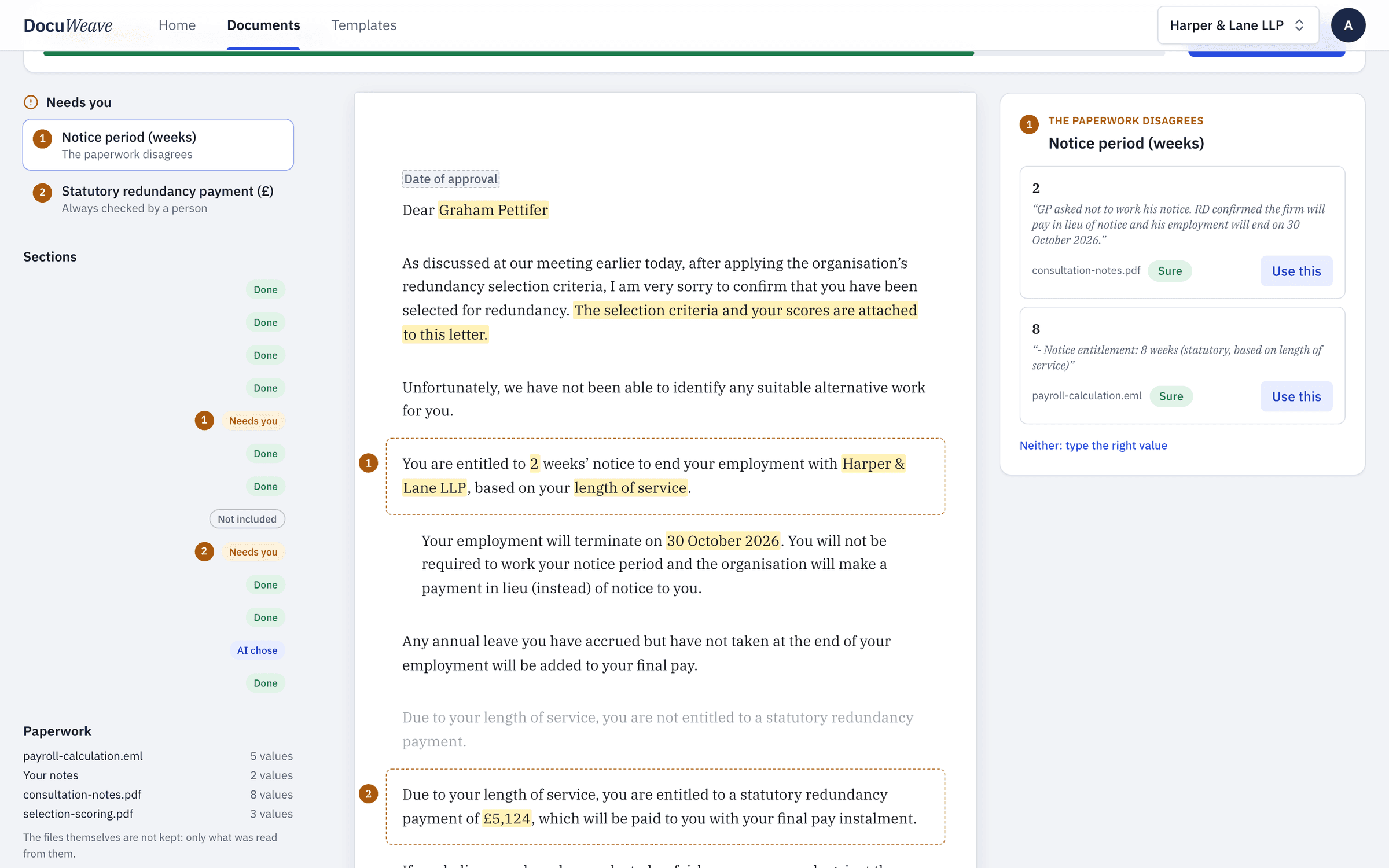Click the highlighted name Graham Pettifer
Screen dimensions: 1389x868
coord(493,210)
